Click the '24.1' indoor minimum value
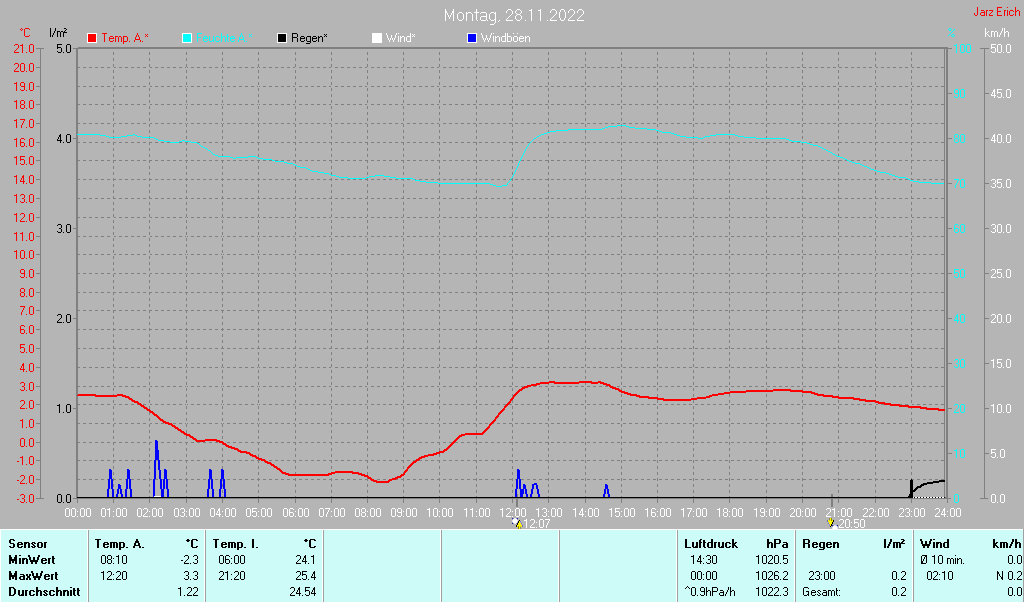The width and height of the screenshot is (1024, 602). [x=305, y=560]
